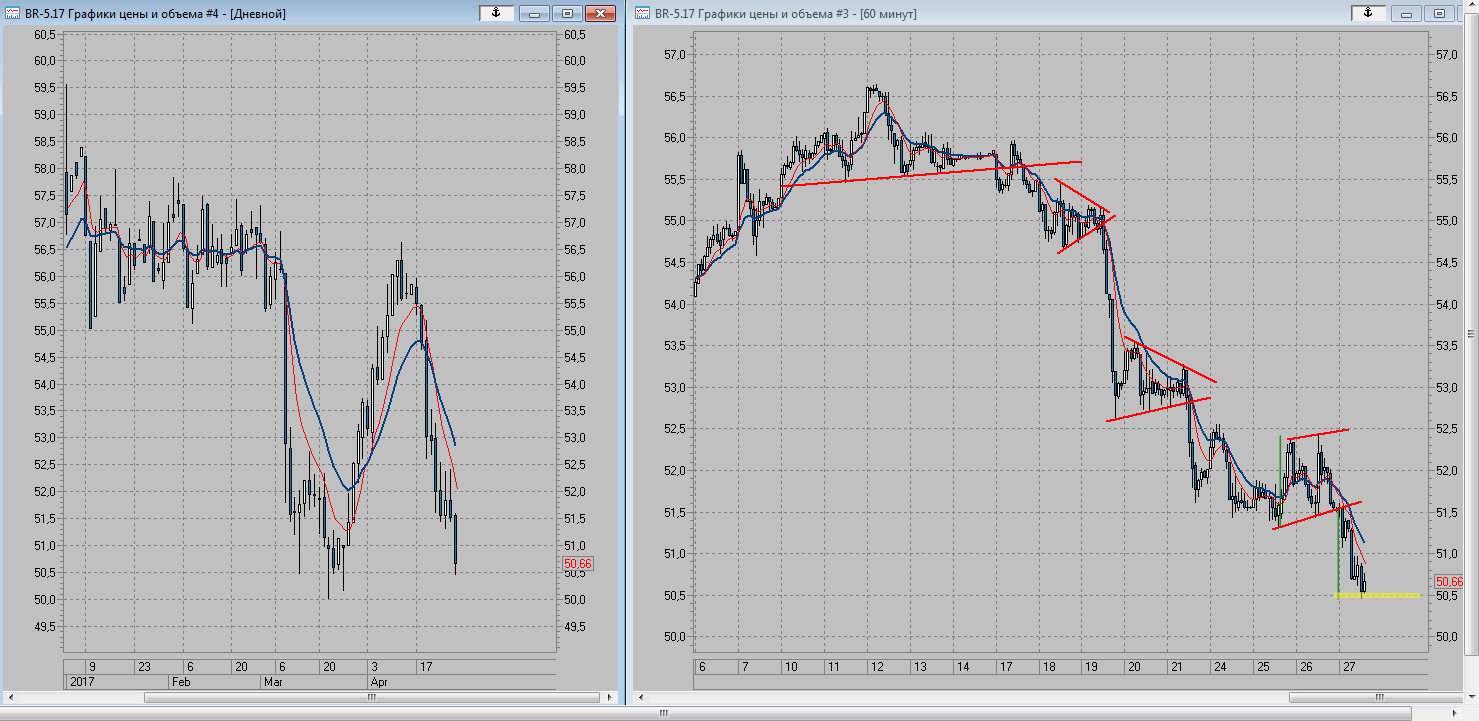Select the title text 'Графики цены и объема #4 - [Дневной]'
This screenshot has width=1479, height=721.
tap(178, 14)
